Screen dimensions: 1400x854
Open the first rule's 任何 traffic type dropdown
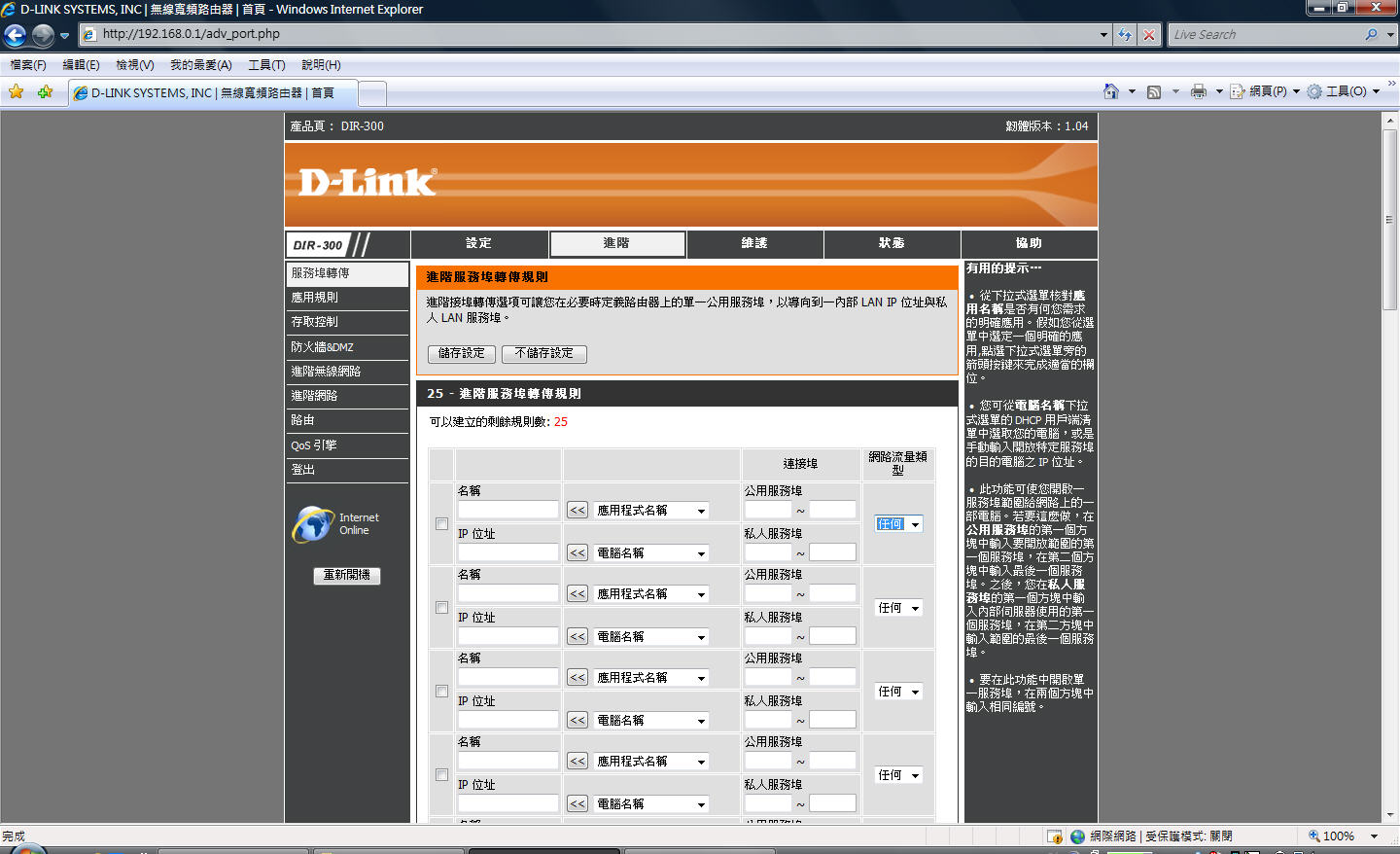click(x=898, y=524)
